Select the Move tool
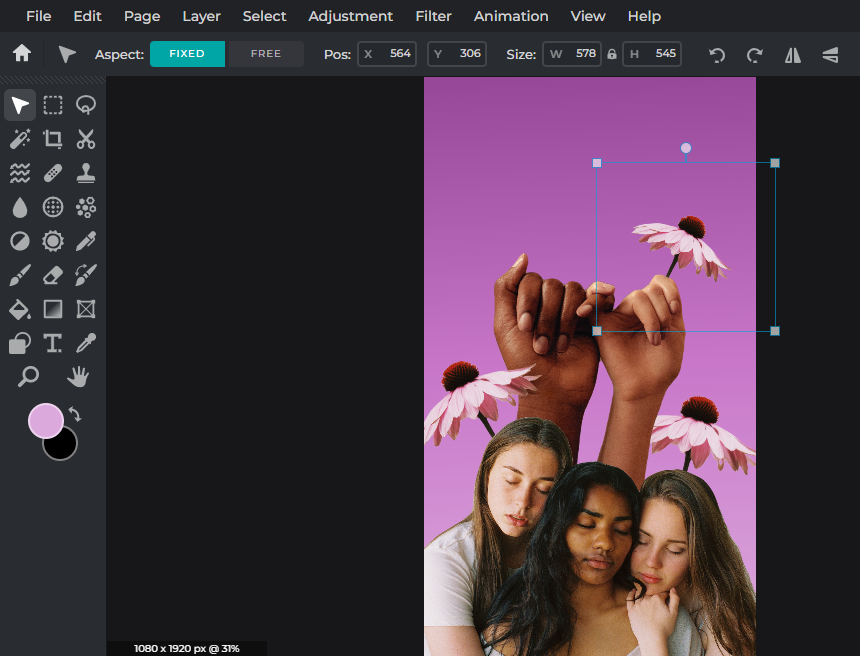Screen dimensions: 860x656 (20, 105)
